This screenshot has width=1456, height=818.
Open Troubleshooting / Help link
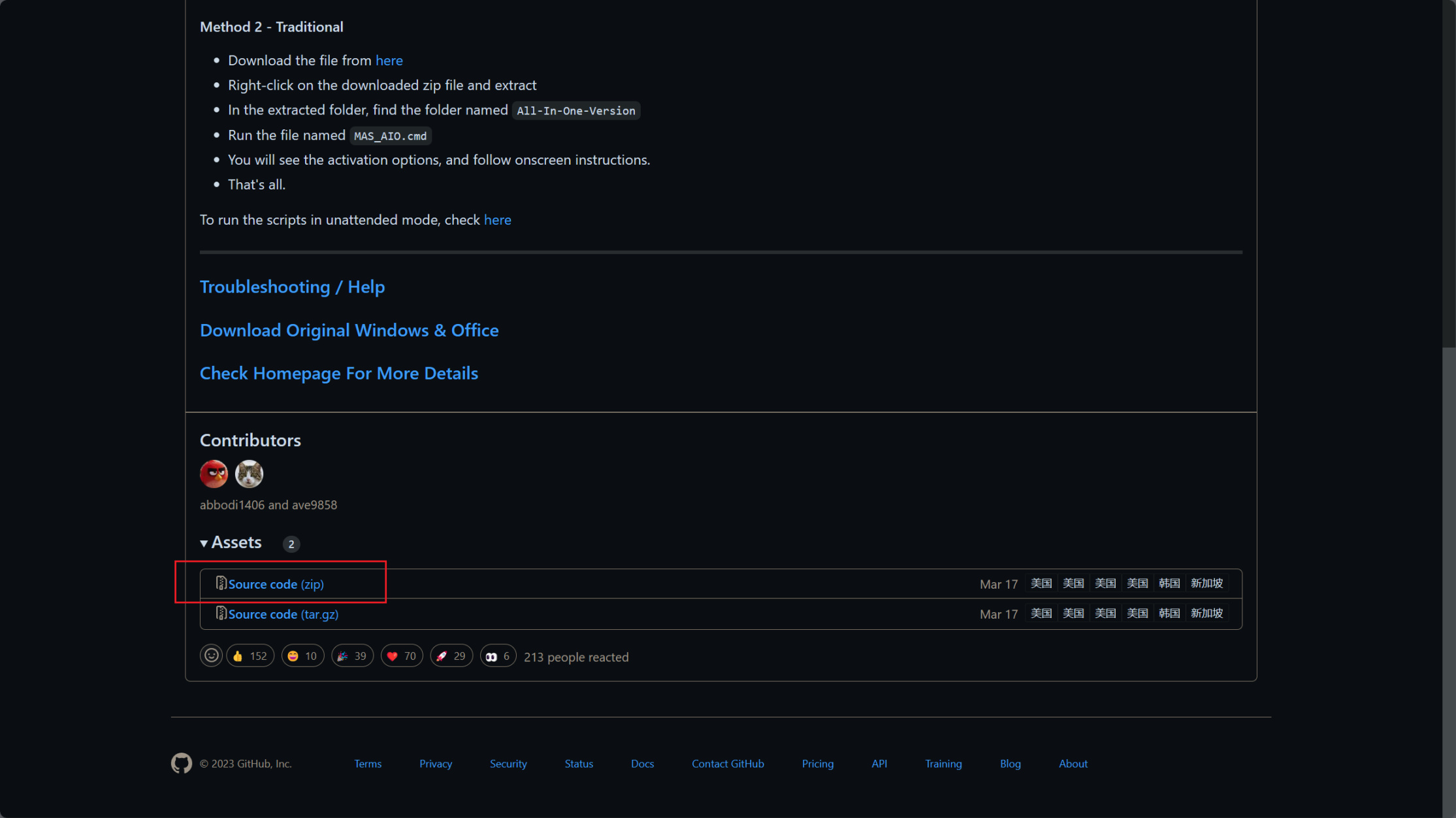pyautogui.click(x=292, y=287)
